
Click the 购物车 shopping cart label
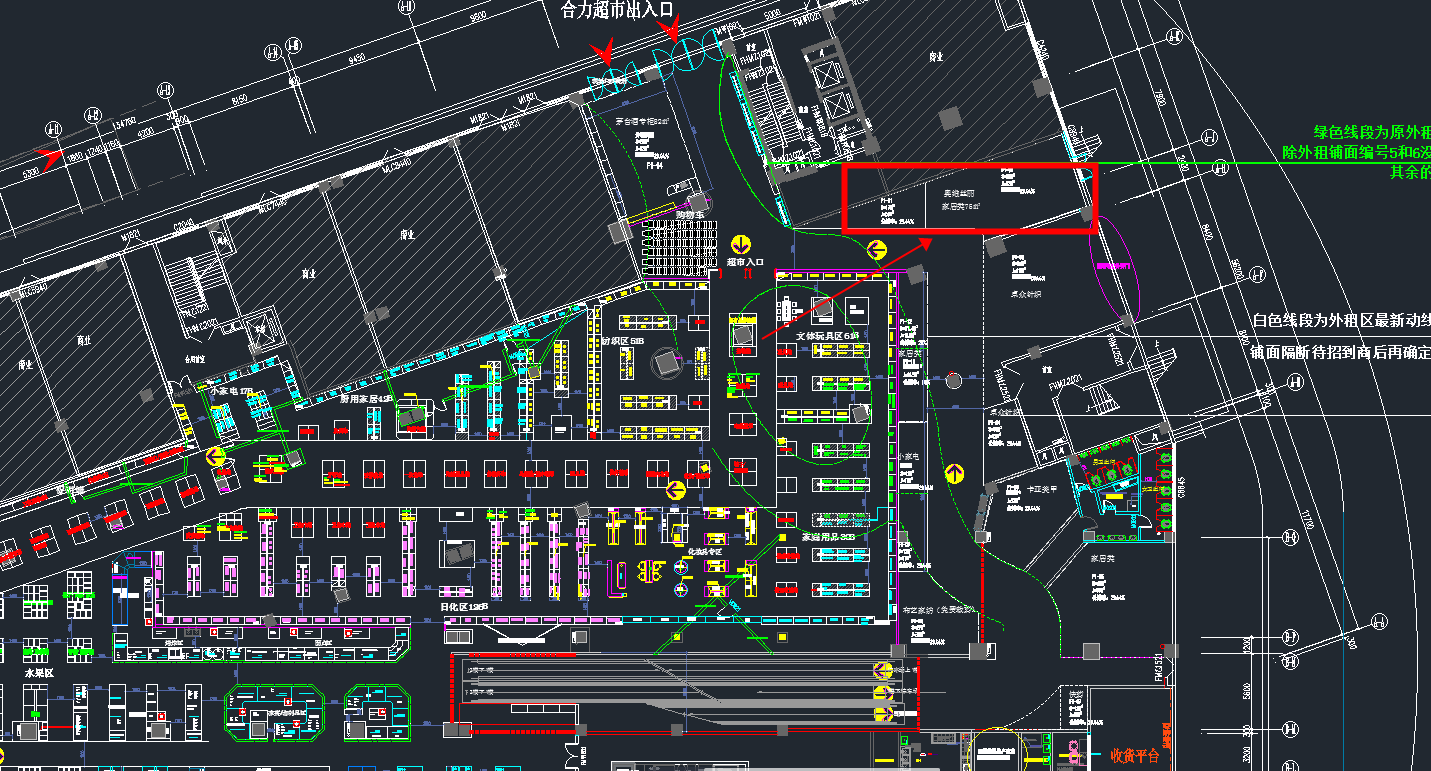click(690, 214)
